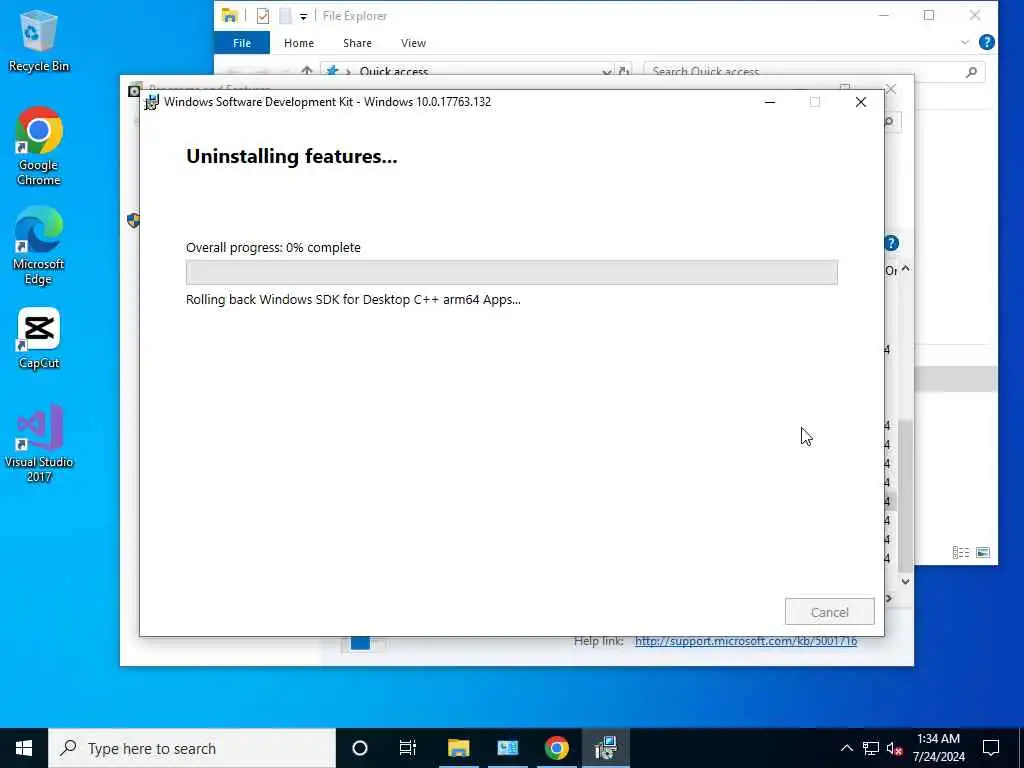Open Customize Quick Access Toolbar dropdown
This screenshot has width=1024, height=768.
(304, 16)
